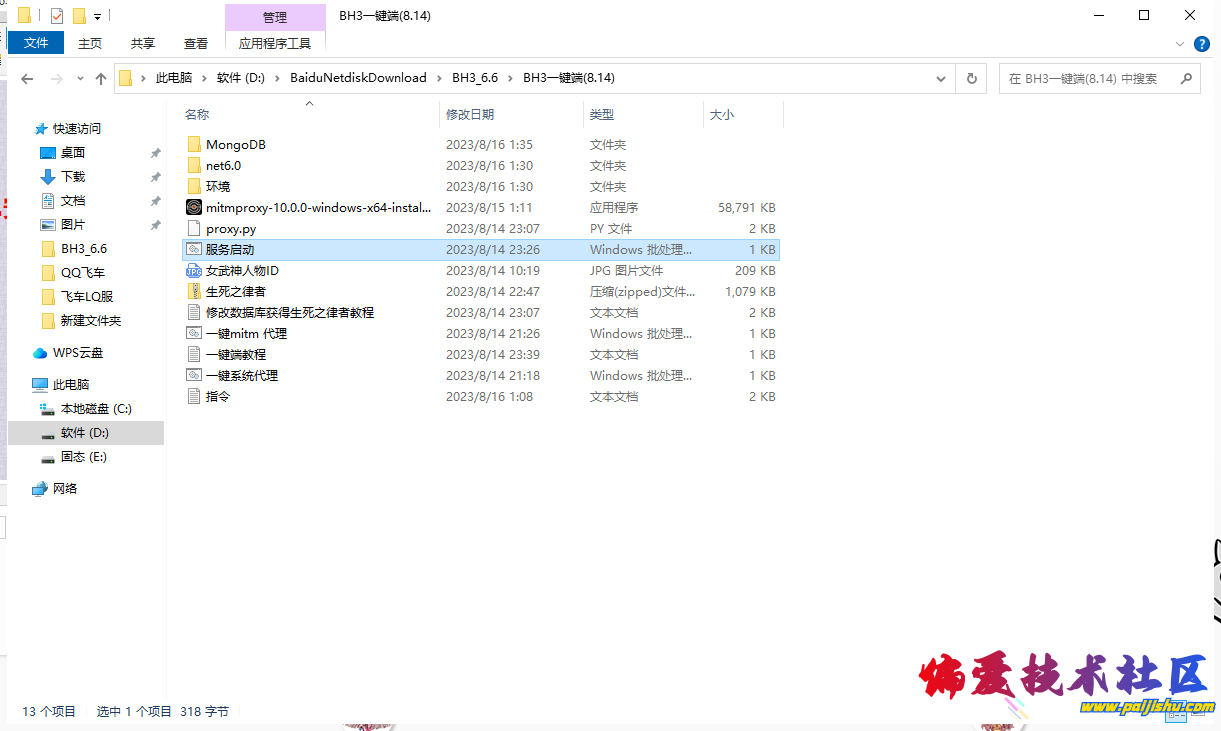Click the 修改数据库获得生死之律者教程 text file icon

[194, 313]
